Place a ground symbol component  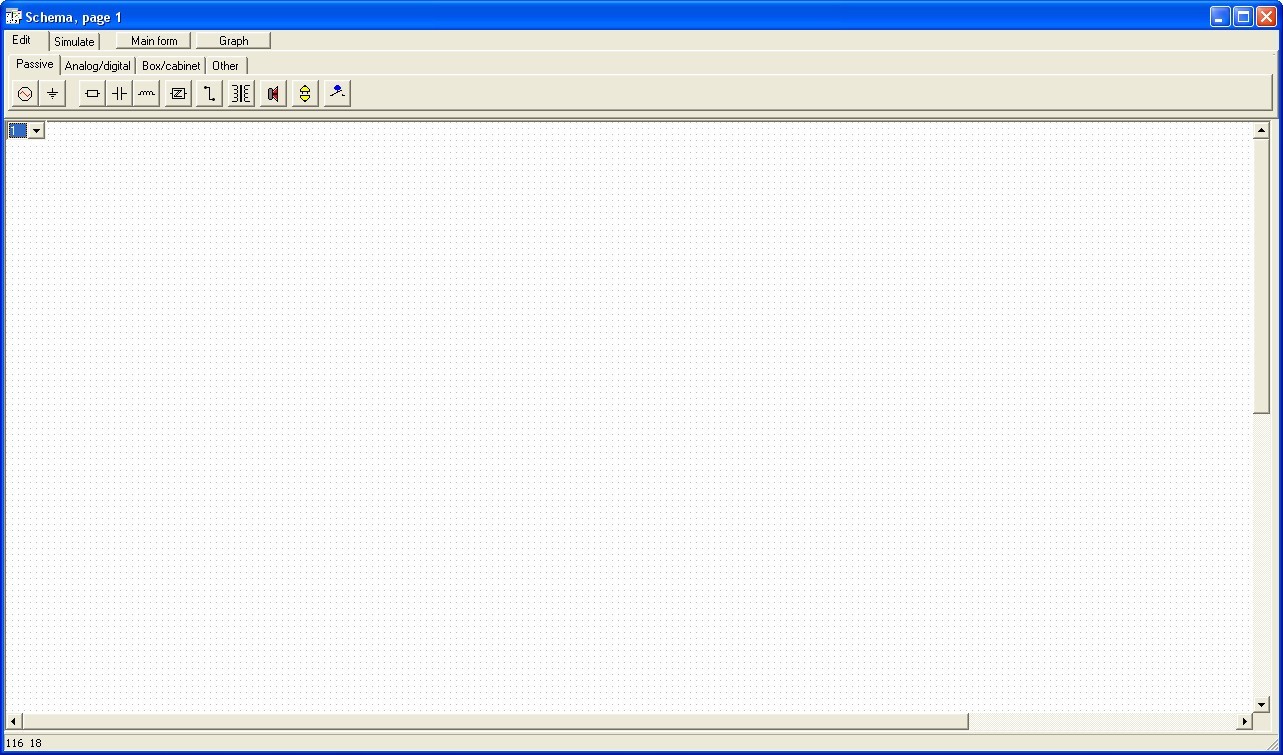pyautogui.click(x=52, y=94)
